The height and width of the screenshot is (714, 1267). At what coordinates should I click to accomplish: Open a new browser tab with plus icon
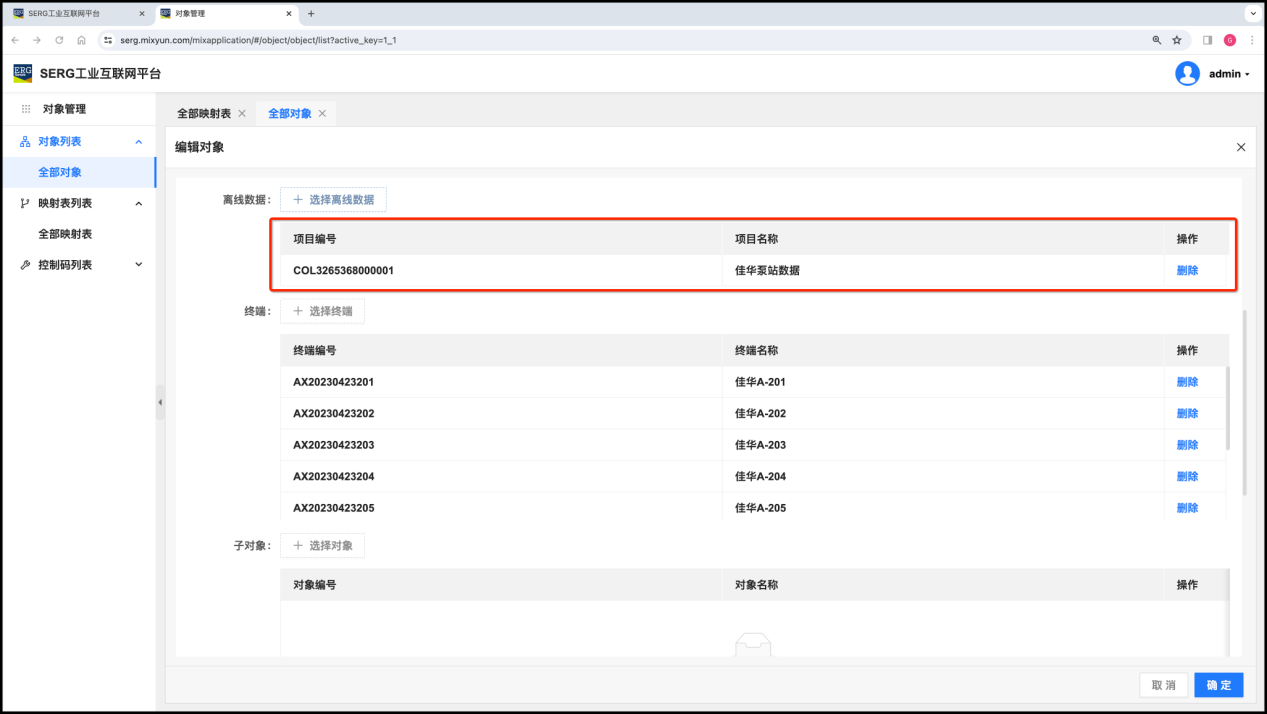point(311,14)
